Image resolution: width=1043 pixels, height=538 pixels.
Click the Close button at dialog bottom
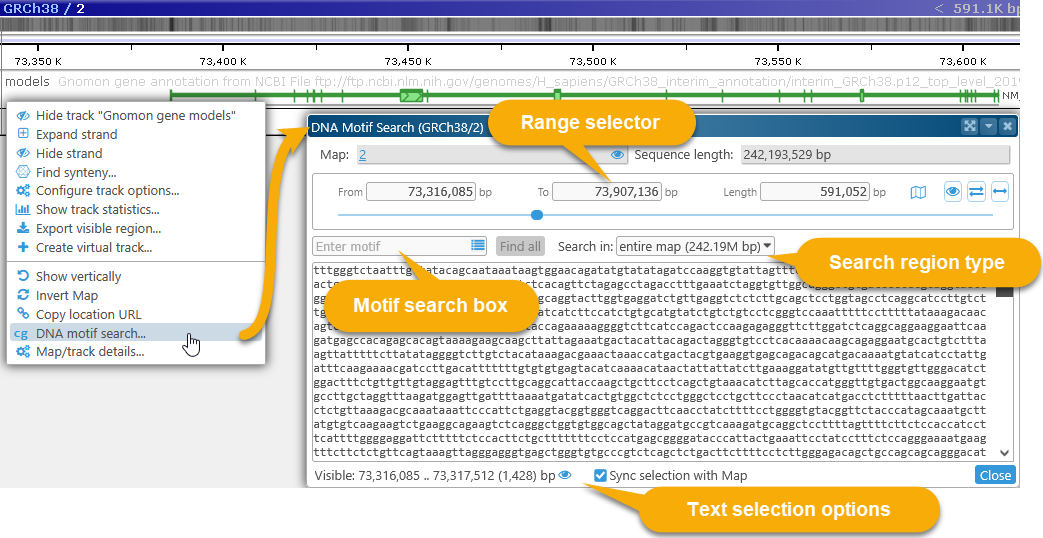click(x=995, y=476)
